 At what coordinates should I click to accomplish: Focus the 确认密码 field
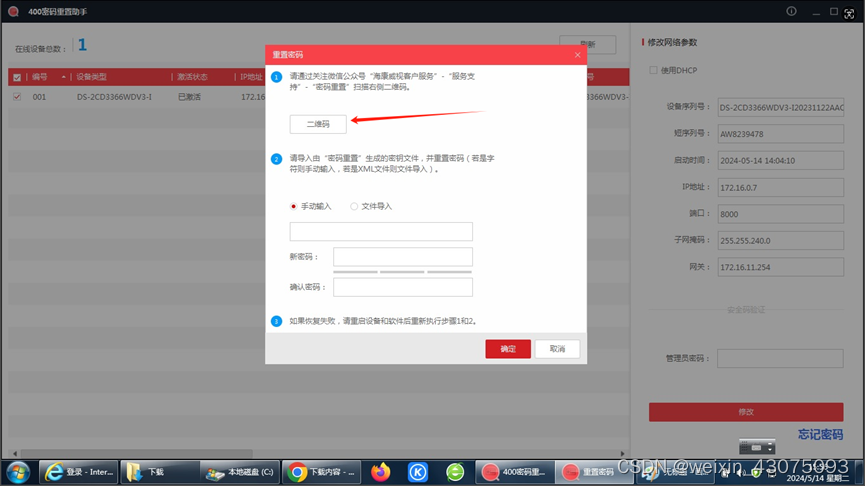(x=403, y=287)
